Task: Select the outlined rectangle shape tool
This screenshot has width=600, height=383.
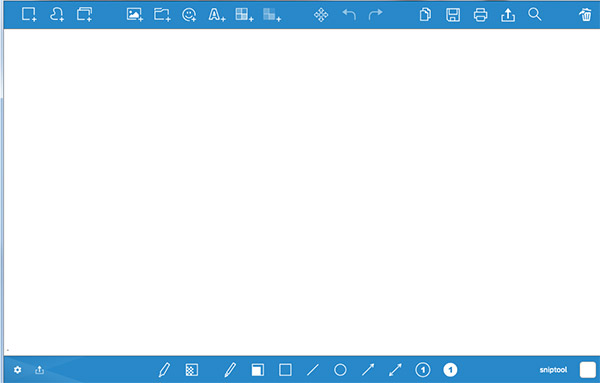Action: tap(285, 370)
